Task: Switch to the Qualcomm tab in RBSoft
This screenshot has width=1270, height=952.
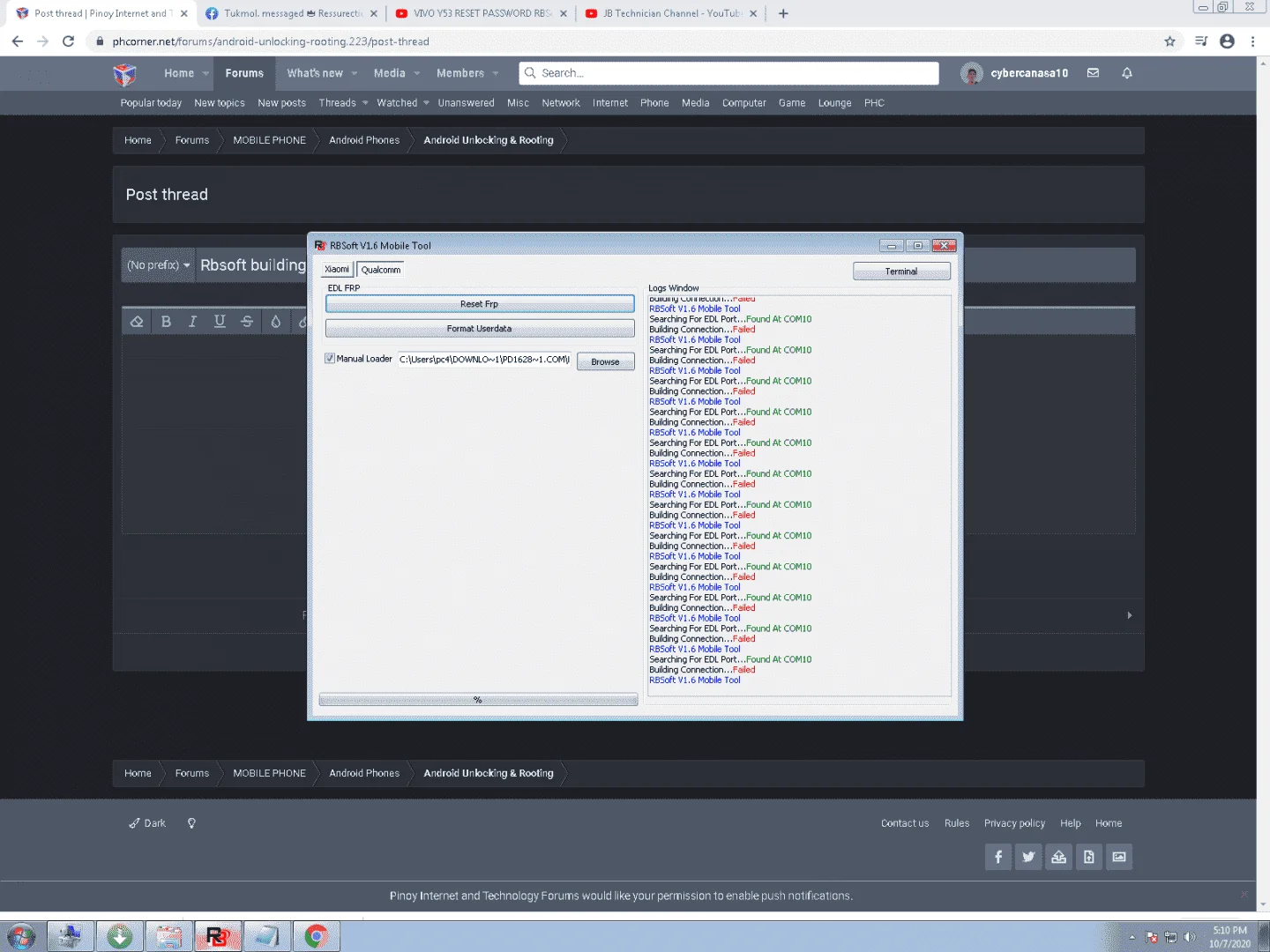Action: click(381, 270)
